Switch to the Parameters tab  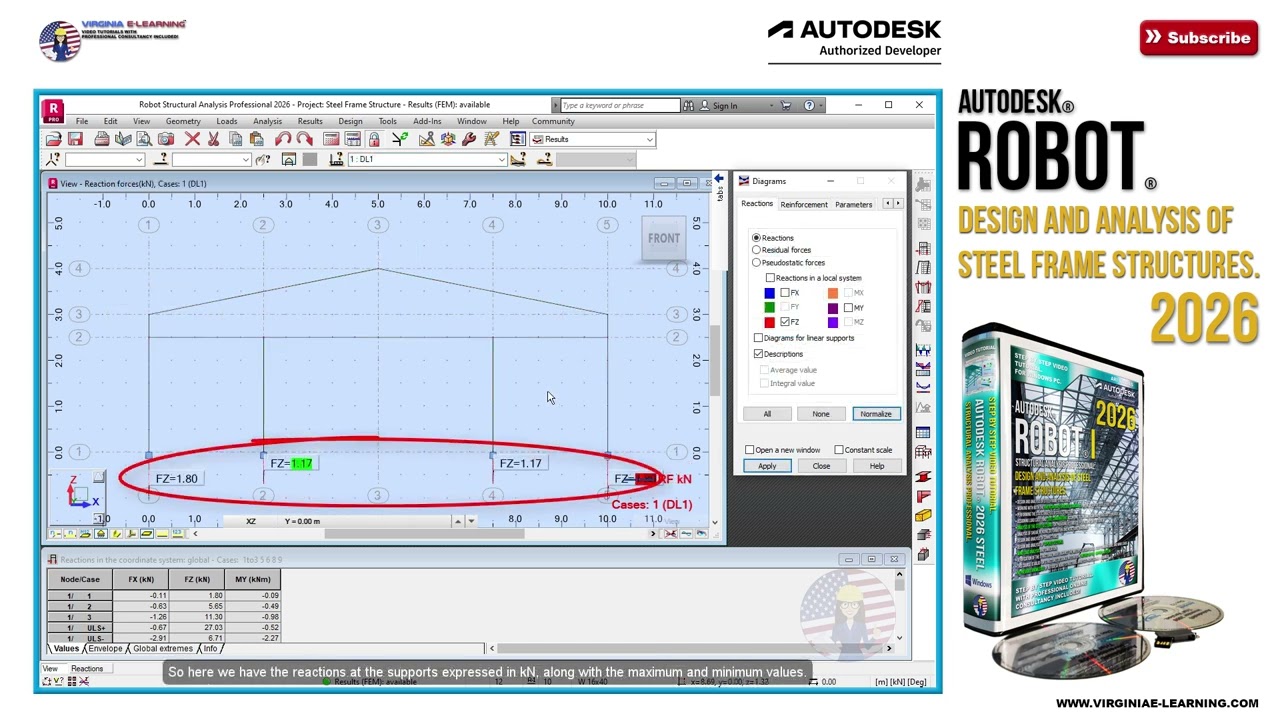click(x=853, y=204)
